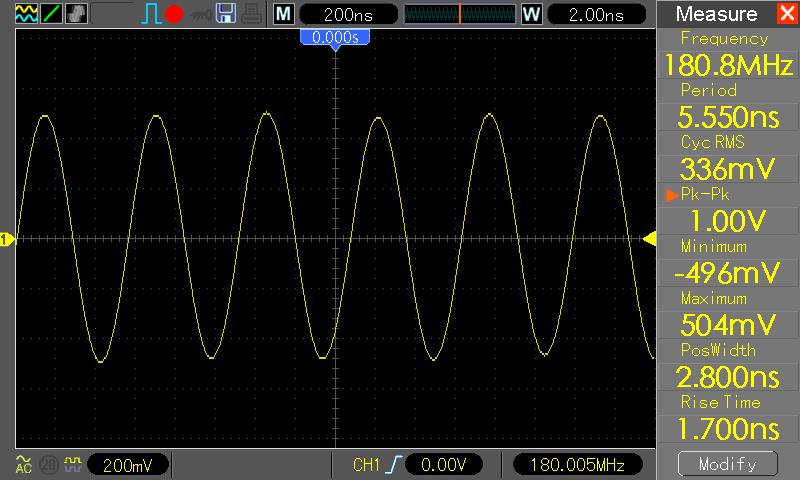800x480 pixels.
Task: Click the yellow trigger level arrow at right edge
Action: point(649,238)
